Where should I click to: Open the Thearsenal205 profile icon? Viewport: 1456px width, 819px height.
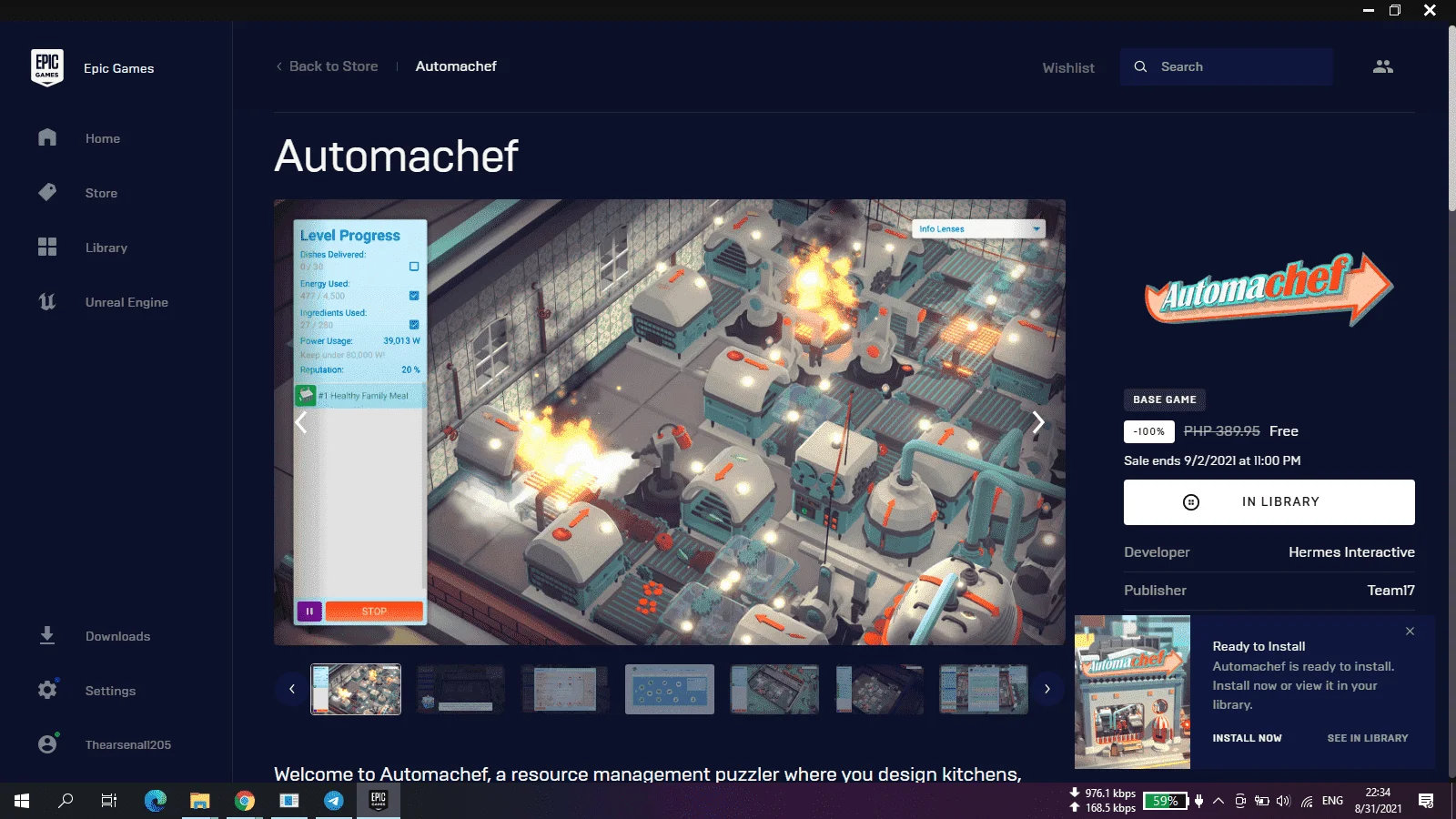[x=47, y=743]
